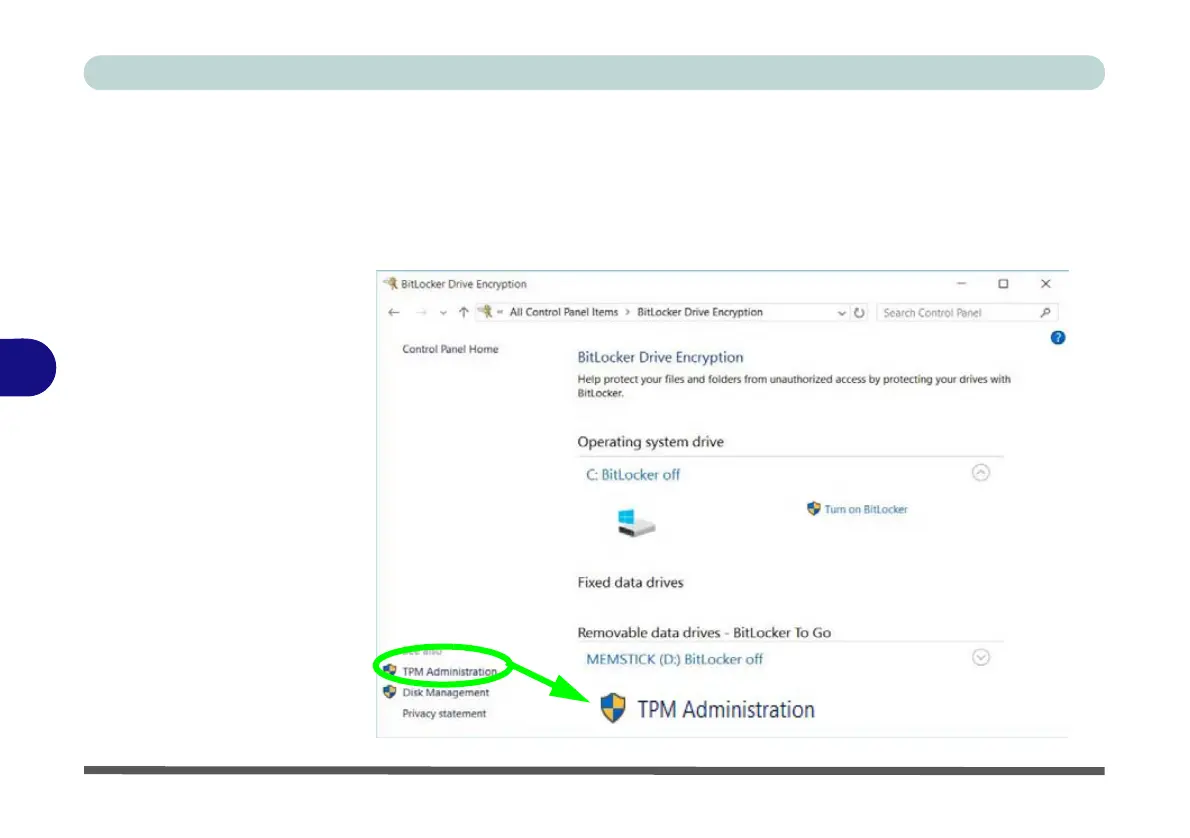Open Control Panel Home link
This screenshot has height=838, width=1190.
pyautogui.click(x=450, y=349)
